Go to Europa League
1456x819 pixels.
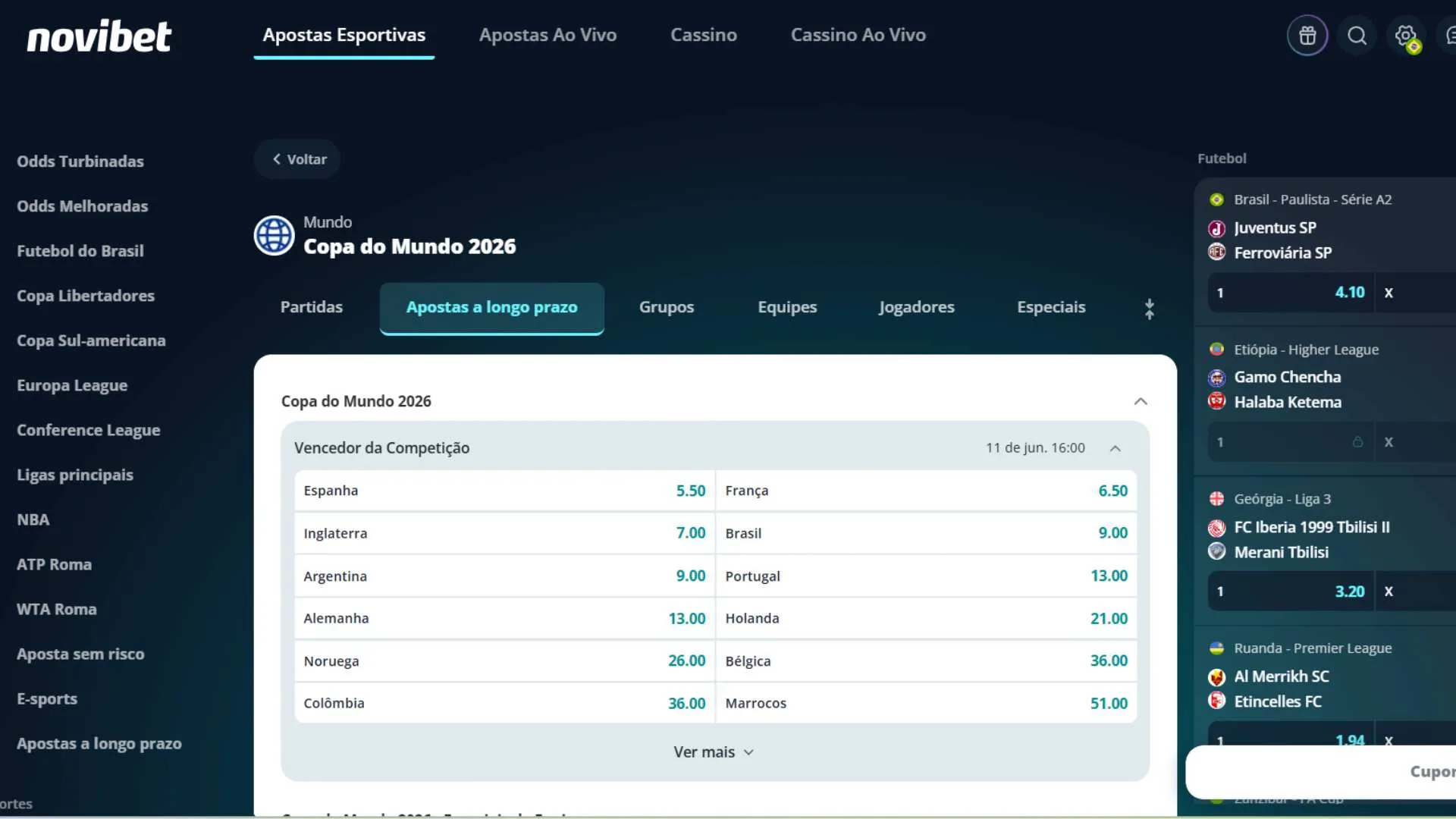pos(72,385)
